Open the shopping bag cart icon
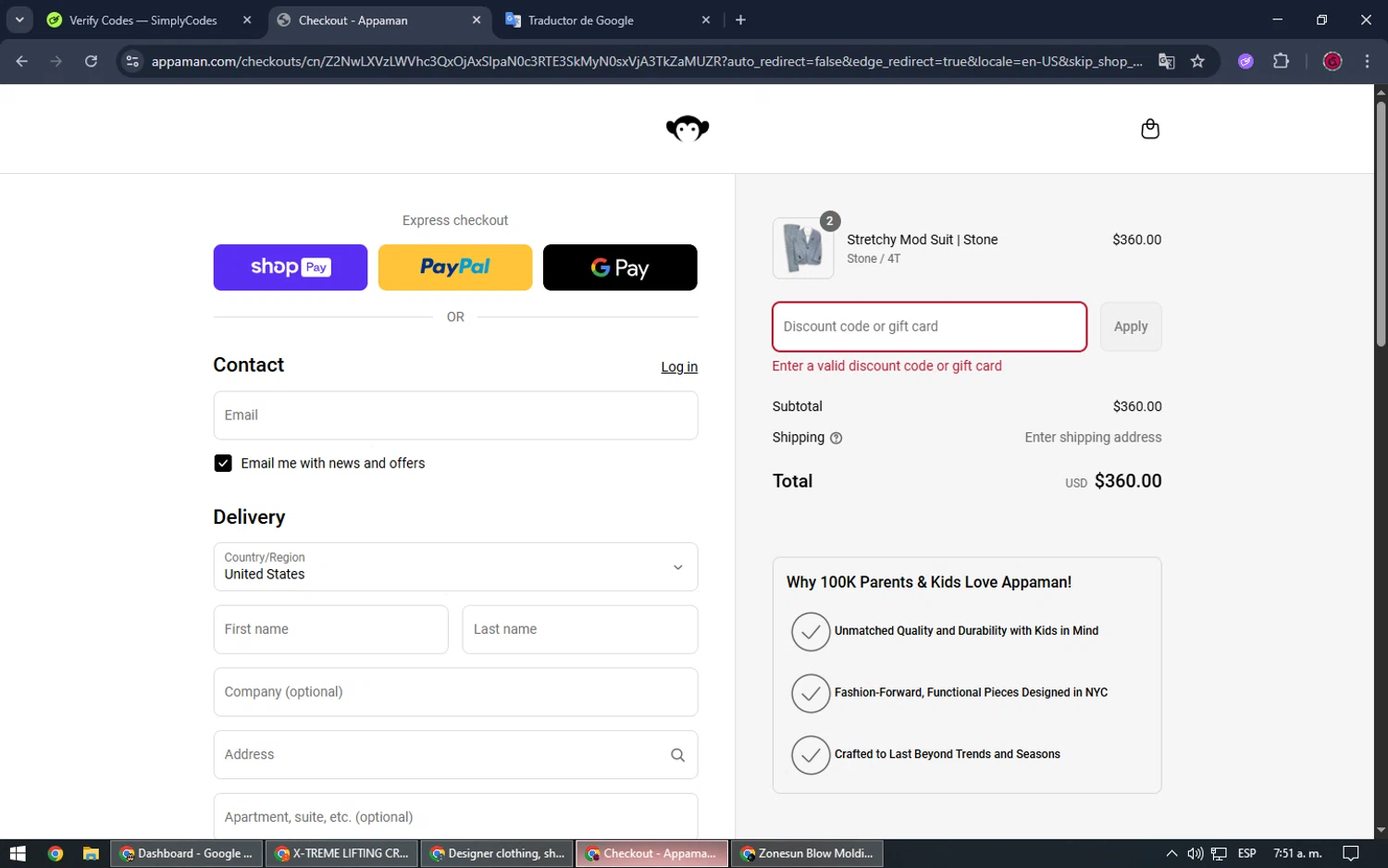 pyautogui.click(x=1150, y=129)
